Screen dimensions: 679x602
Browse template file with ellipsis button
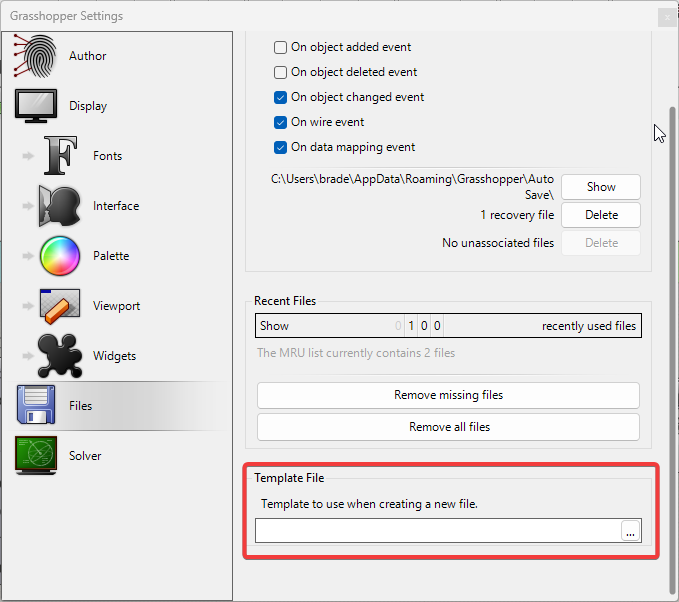[x=630, y=531]
